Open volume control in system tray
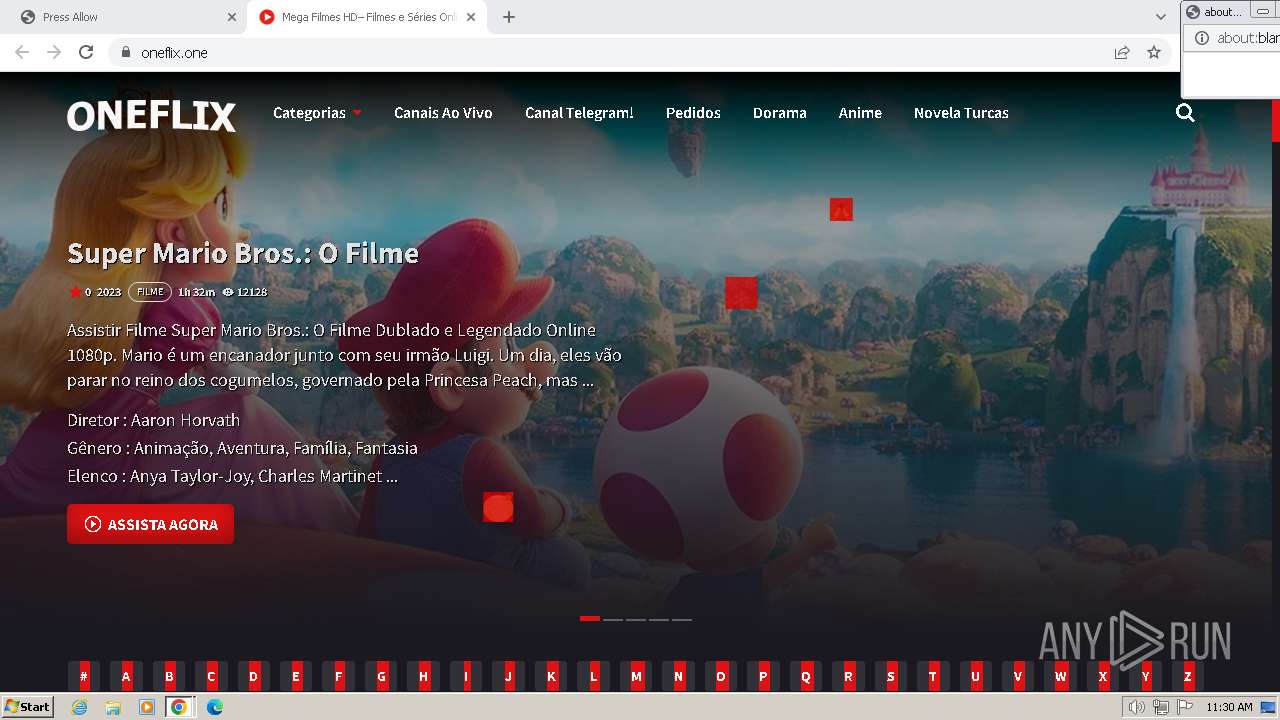1280x720 pixels. pos(1136,707)
